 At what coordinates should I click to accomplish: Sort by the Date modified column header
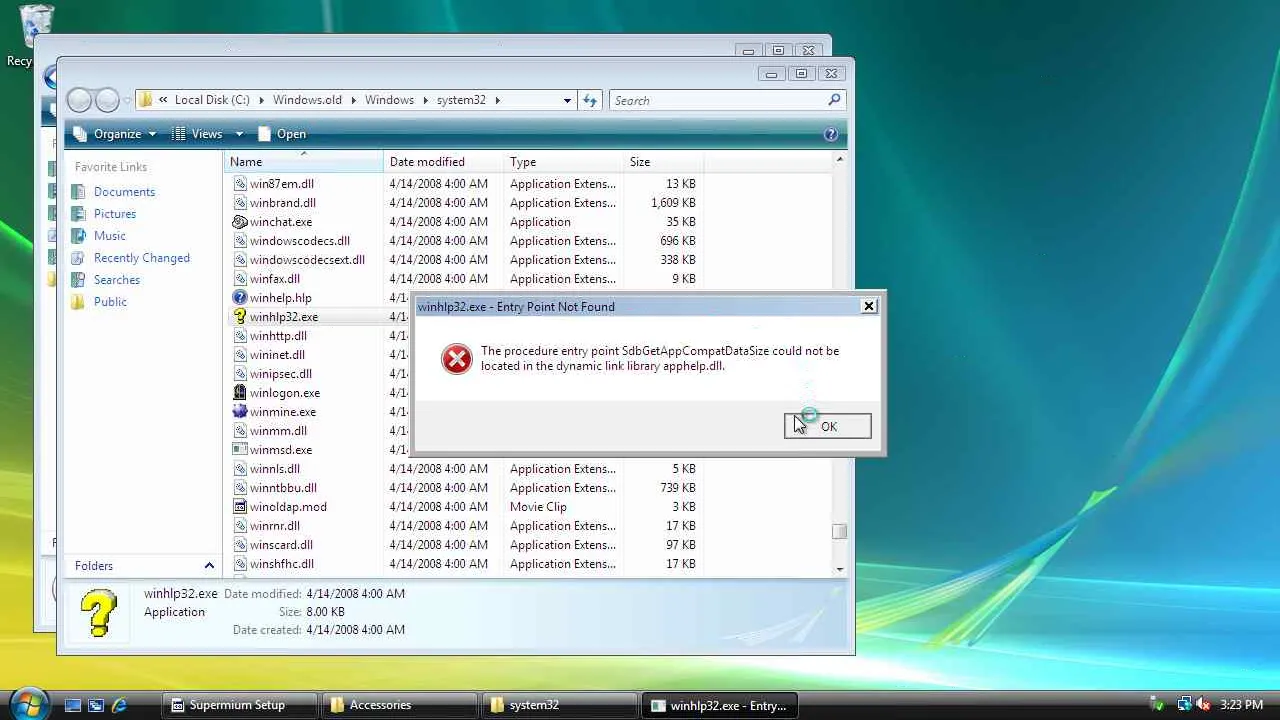click(x=444, y=162)
